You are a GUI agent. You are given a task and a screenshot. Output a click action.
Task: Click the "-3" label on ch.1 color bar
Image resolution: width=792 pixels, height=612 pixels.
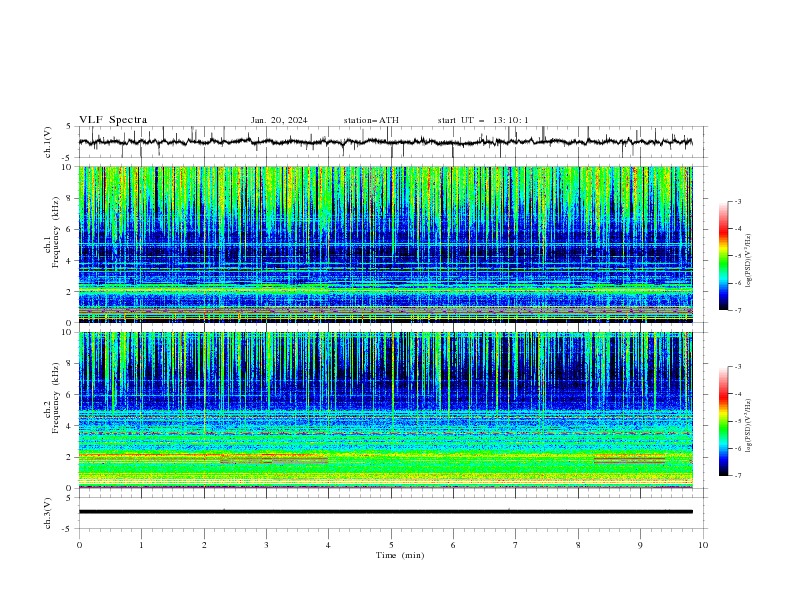click(738, 201)
